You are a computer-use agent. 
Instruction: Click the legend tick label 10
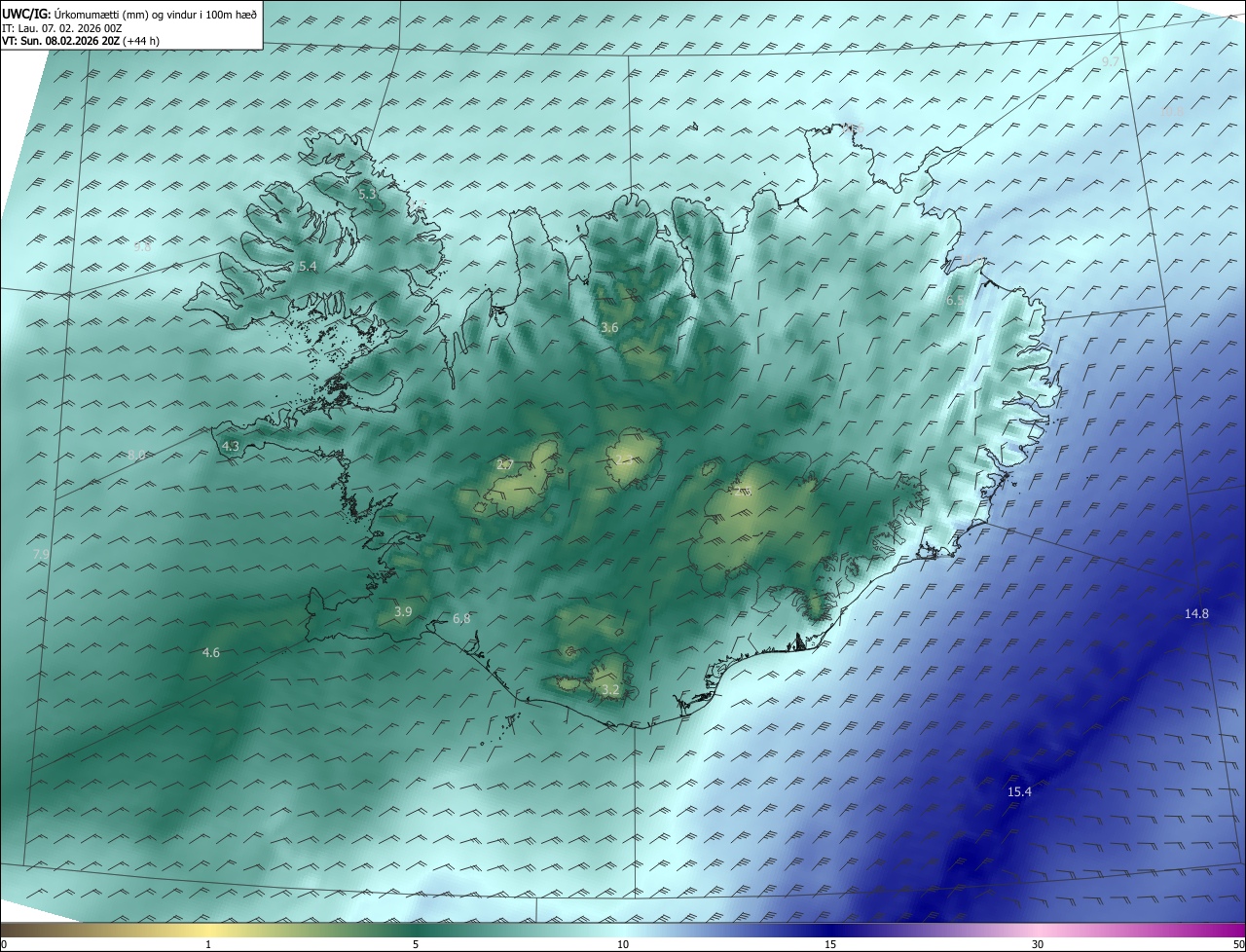[x=623, y=945]
